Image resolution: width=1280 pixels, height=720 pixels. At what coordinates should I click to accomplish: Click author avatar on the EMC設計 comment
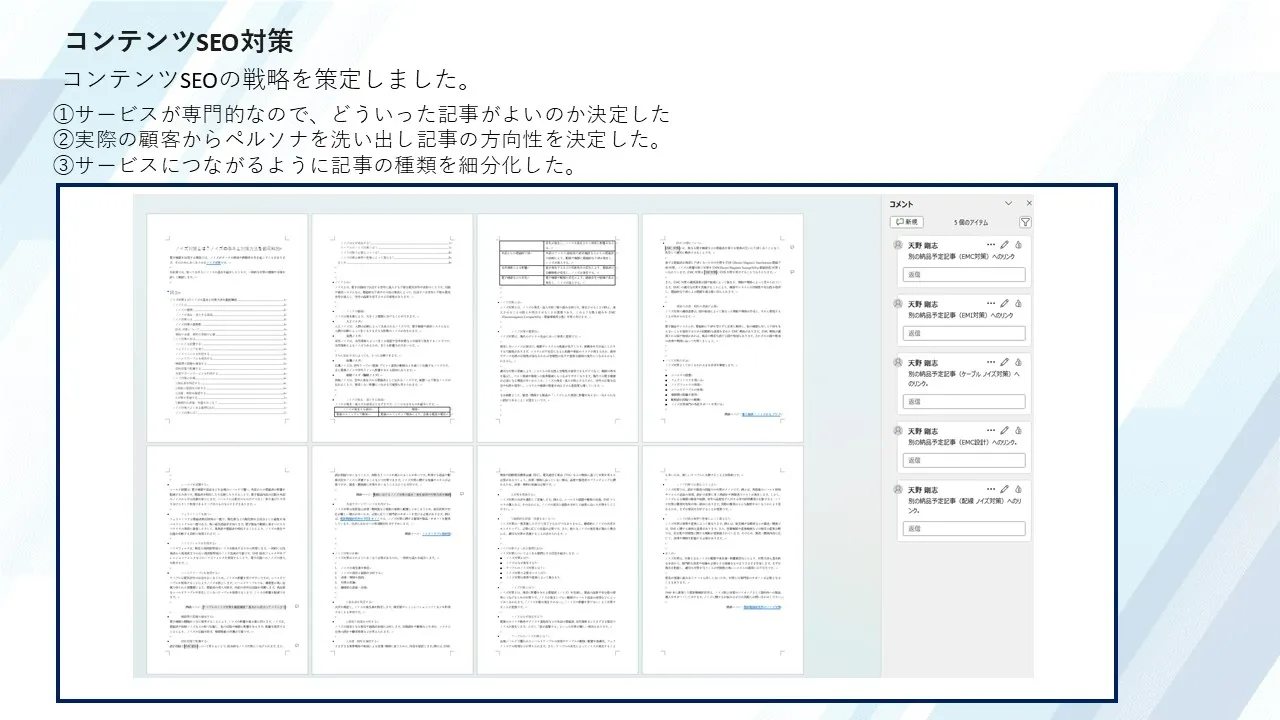(x=898, y=431)
